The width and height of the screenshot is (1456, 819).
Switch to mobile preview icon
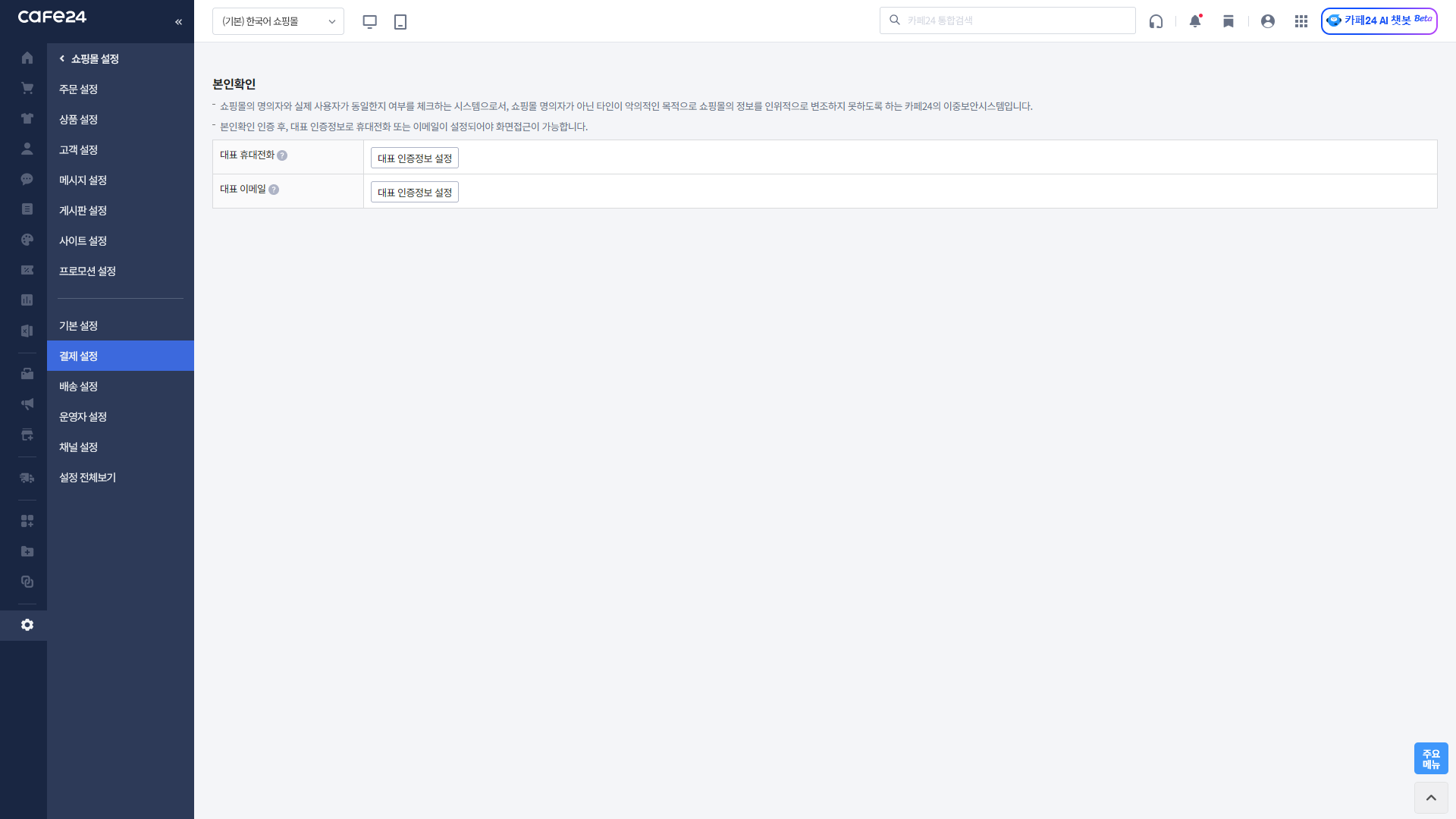(400, 22)
